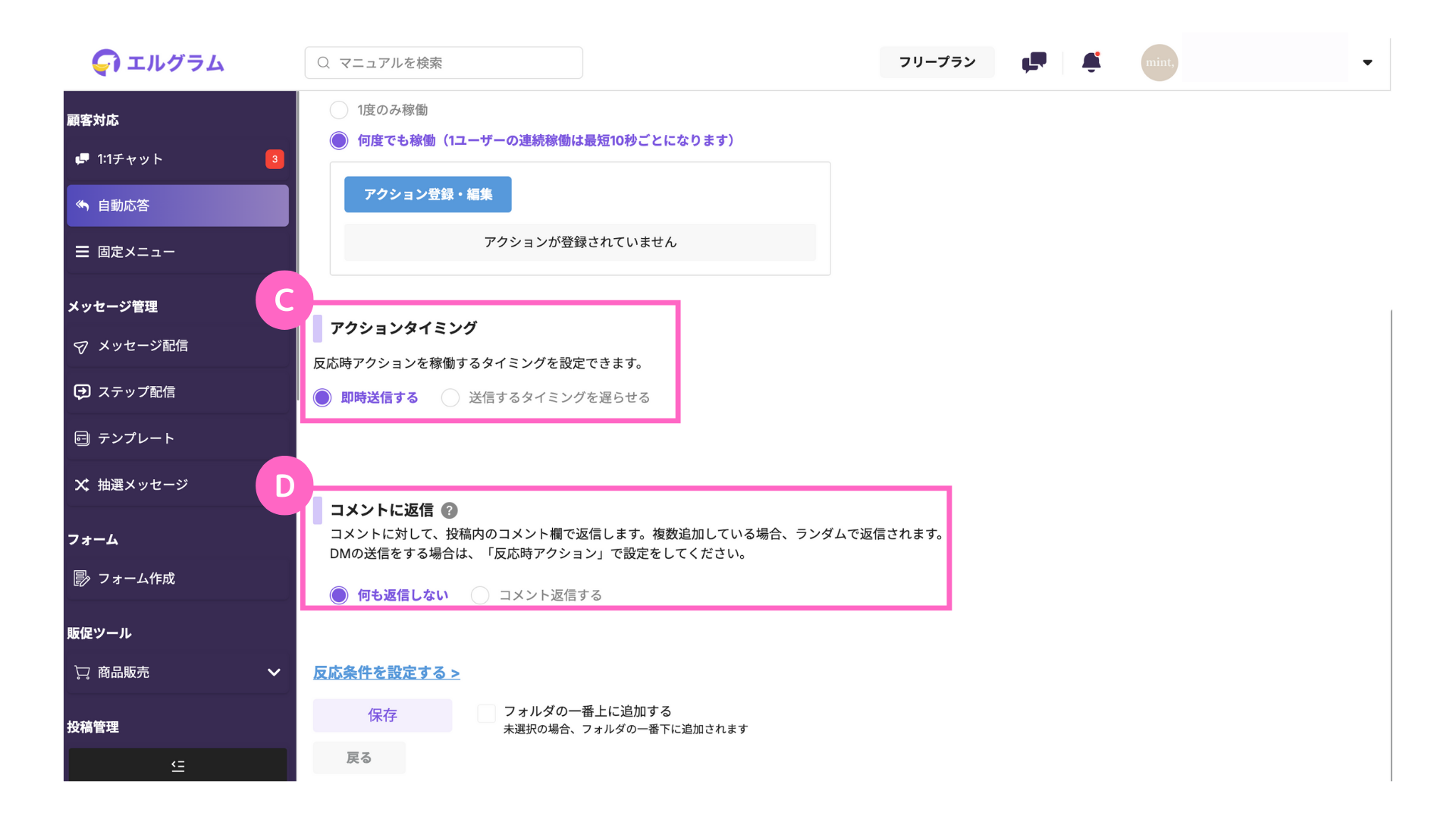Expand the 商品販売 chevron
The image size is (1456, 819).
274,673
